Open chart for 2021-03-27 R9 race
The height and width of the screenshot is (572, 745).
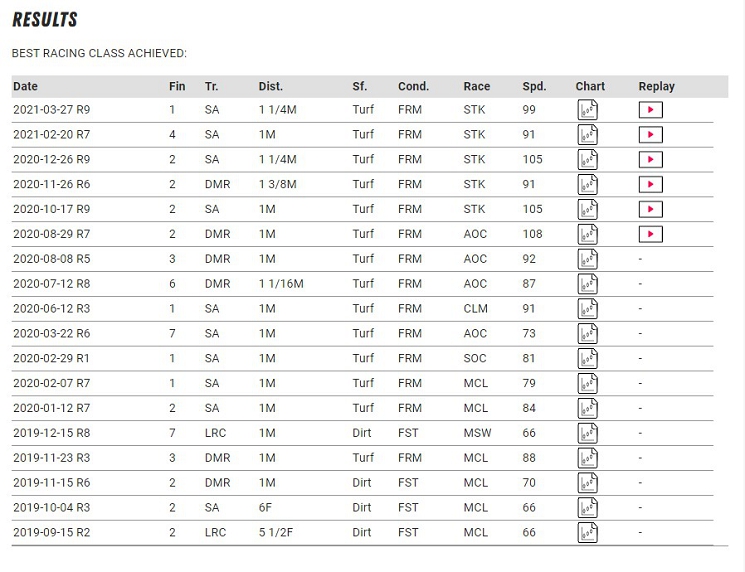[587, 110]
